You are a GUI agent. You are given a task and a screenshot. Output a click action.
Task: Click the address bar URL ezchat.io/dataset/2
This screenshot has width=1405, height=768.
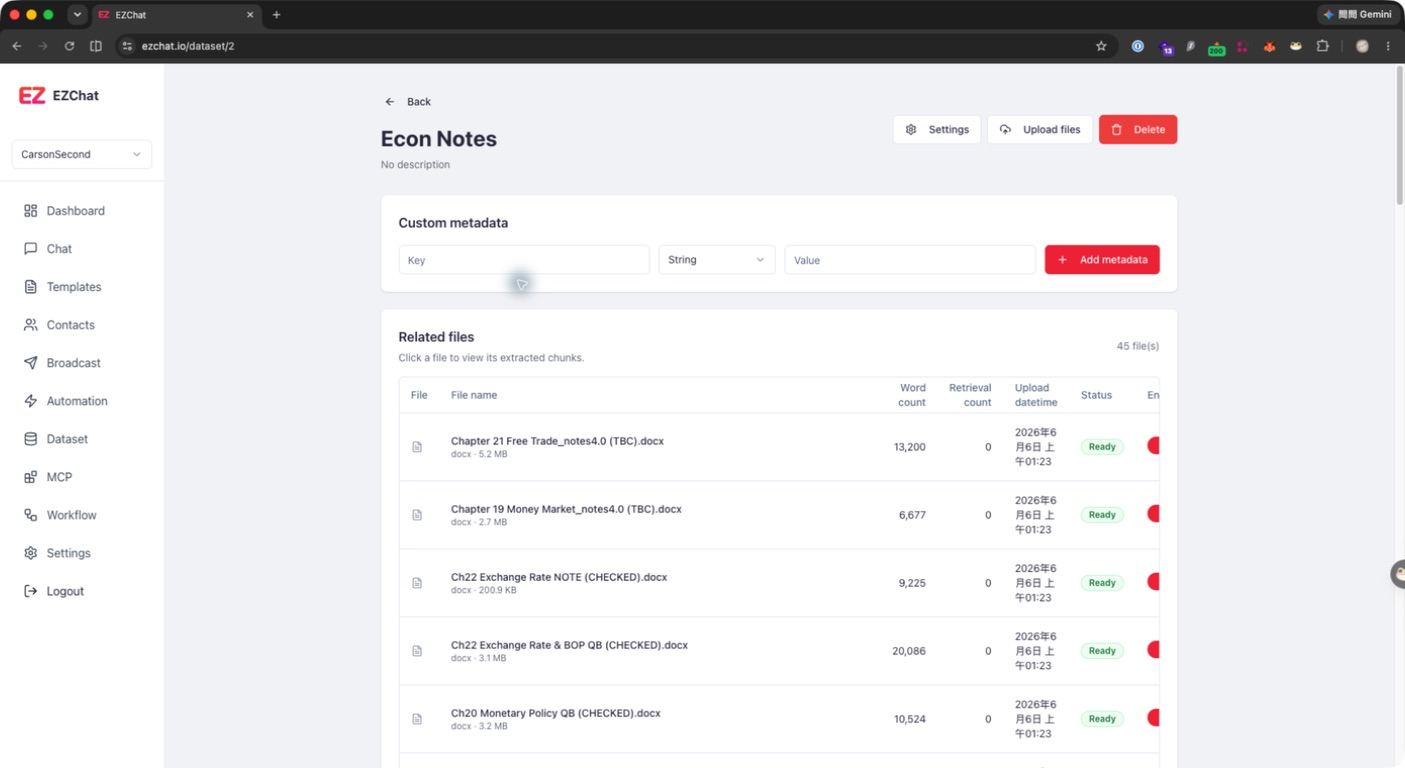pyautogui.click(x=188, y=46)
